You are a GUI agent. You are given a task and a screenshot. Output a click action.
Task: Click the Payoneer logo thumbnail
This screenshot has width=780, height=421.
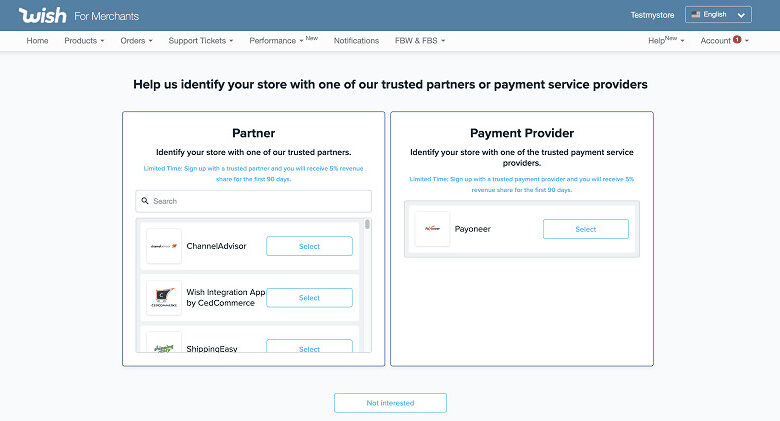(432, 229)
